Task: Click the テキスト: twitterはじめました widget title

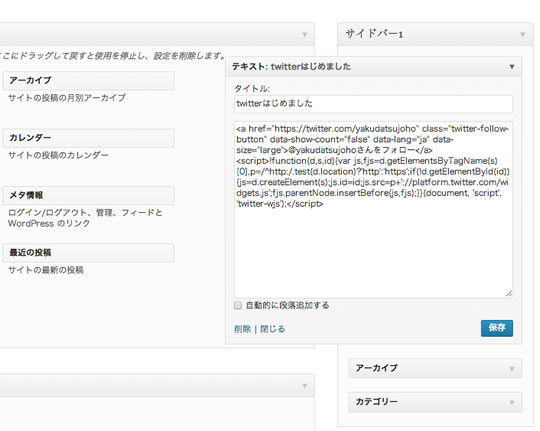Action: (291, 66)
